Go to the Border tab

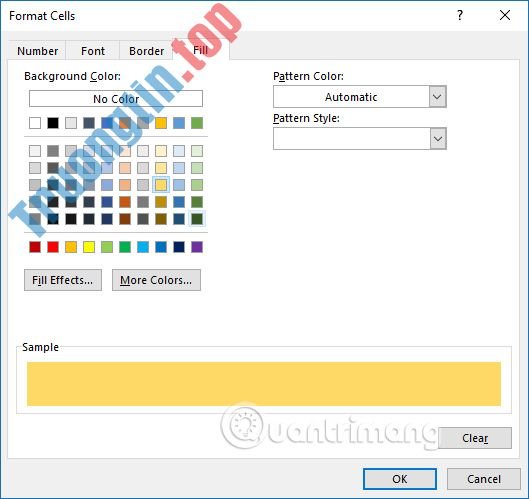point(146,51)
